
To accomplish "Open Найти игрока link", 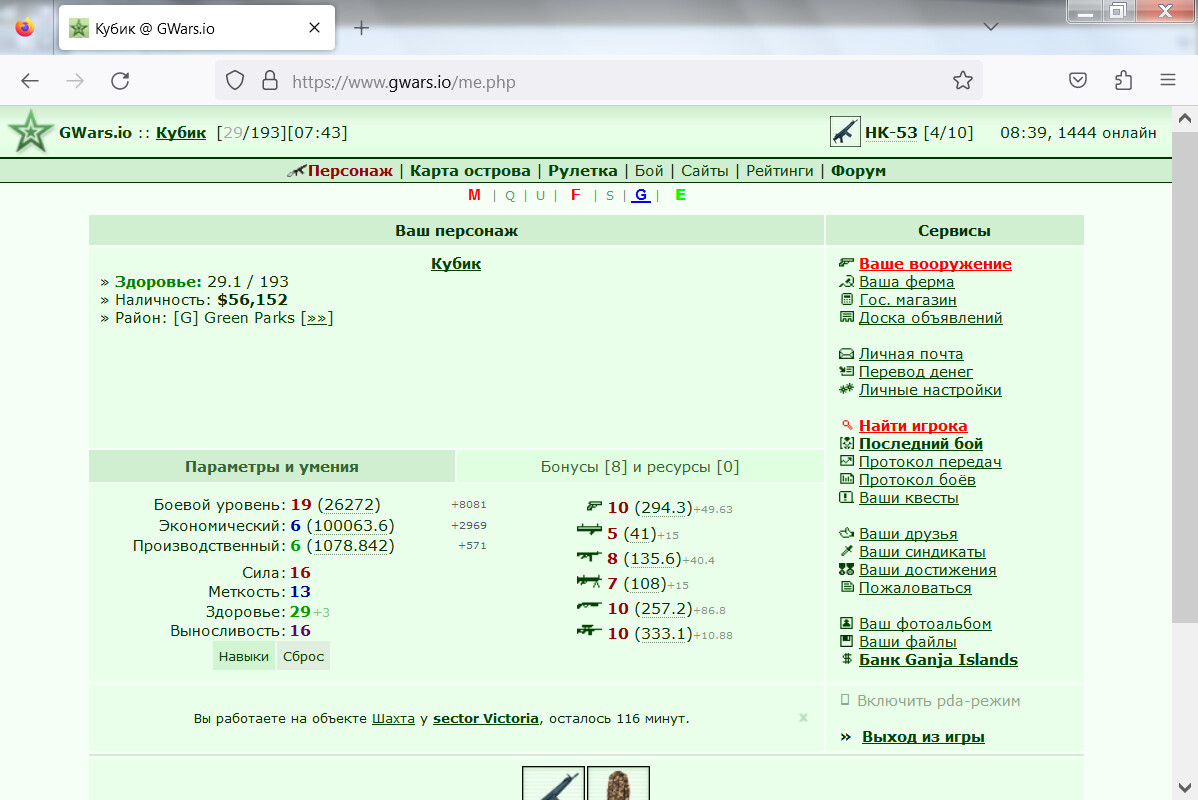I will [x=913, y=426].
